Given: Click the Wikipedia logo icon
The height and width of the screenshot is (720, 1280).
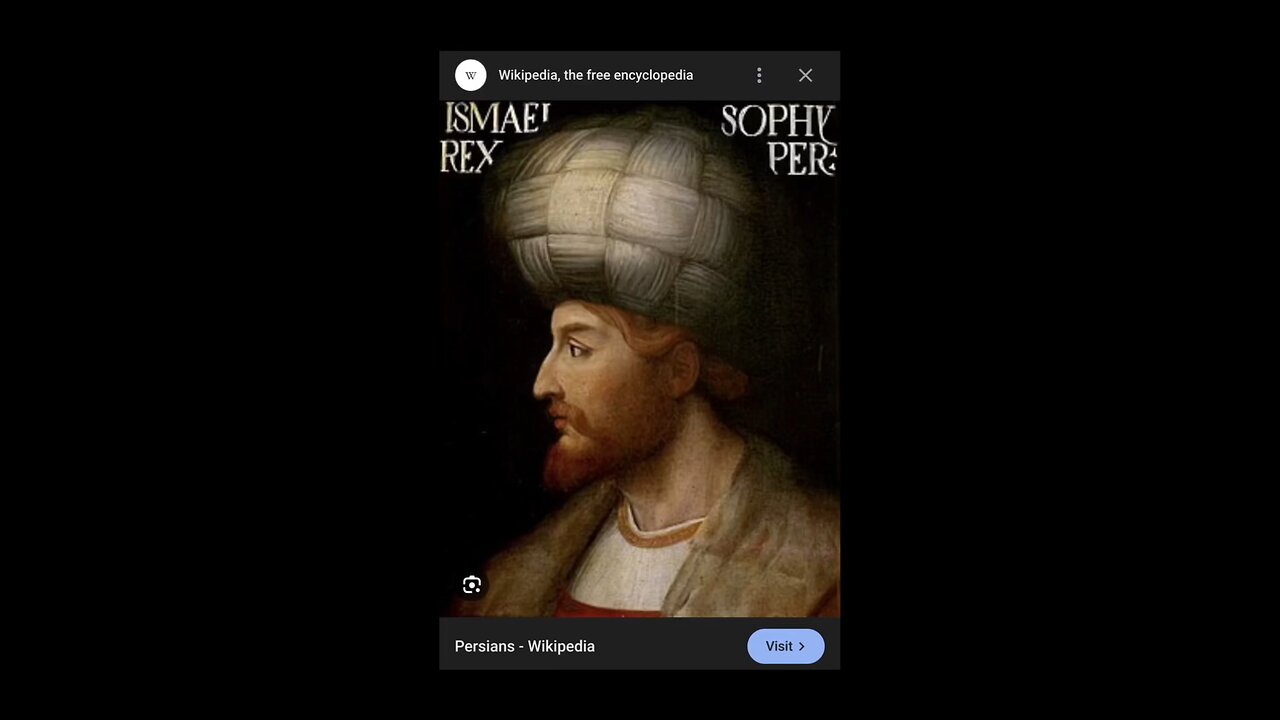Looking at the screenshot, I should [471, 75].
